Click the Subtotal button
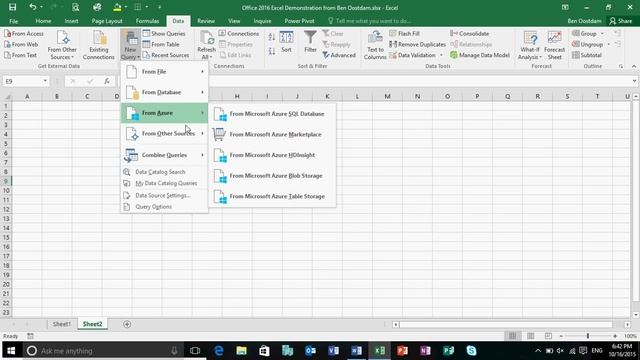640x360 pixels. tap(587, 55)
